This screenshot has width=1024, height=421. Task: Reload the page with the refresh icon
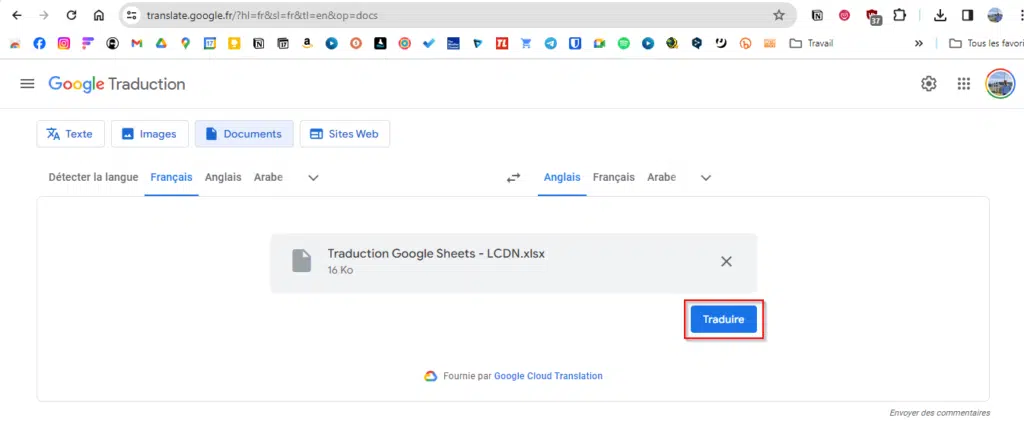[x=72, y=15]
